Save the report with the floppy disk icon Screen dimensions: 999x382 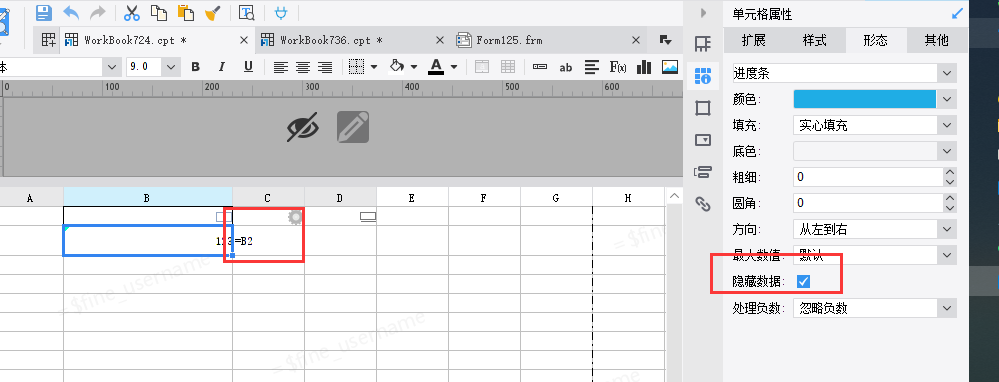(43, 12)
